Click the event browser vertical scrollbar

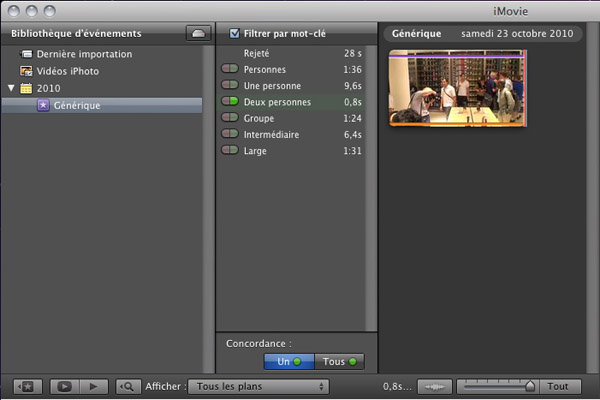pyautogui.click(x=593, y=198)
